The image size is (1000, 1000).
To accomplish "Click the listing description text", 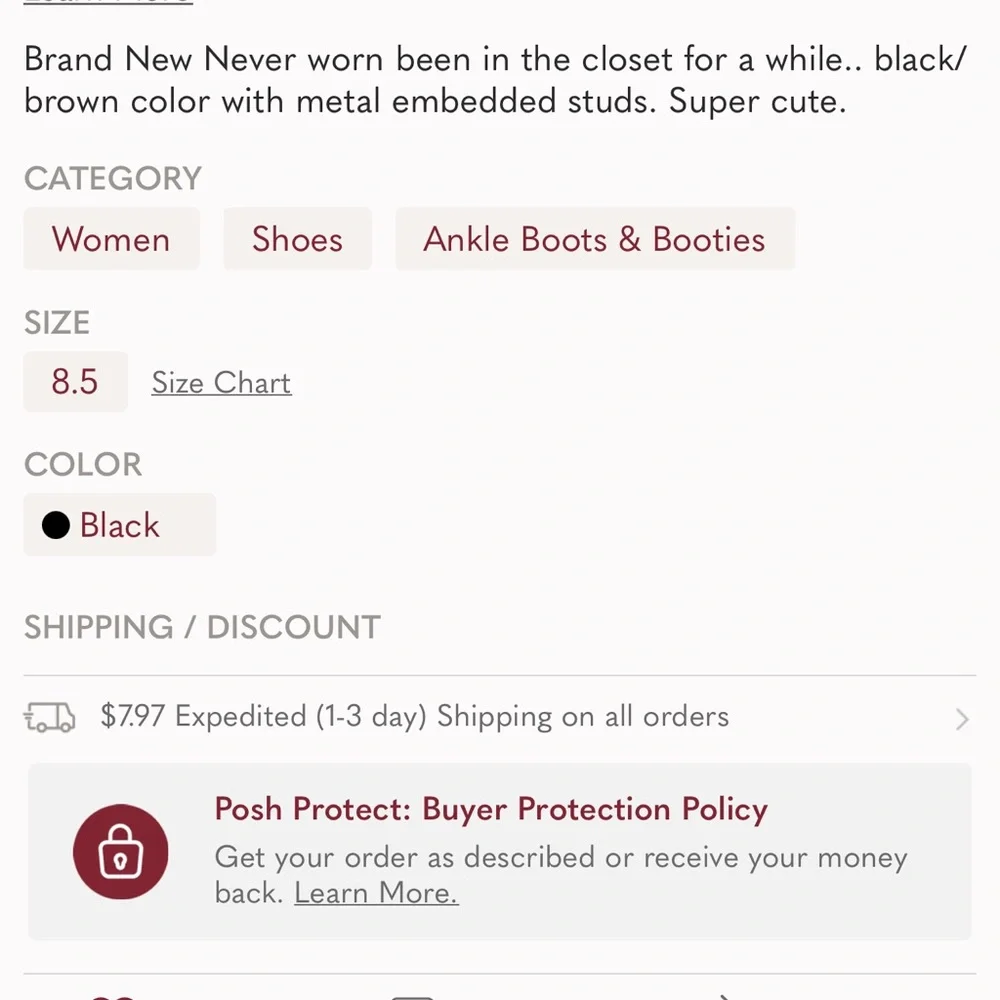I will [495, 80].
